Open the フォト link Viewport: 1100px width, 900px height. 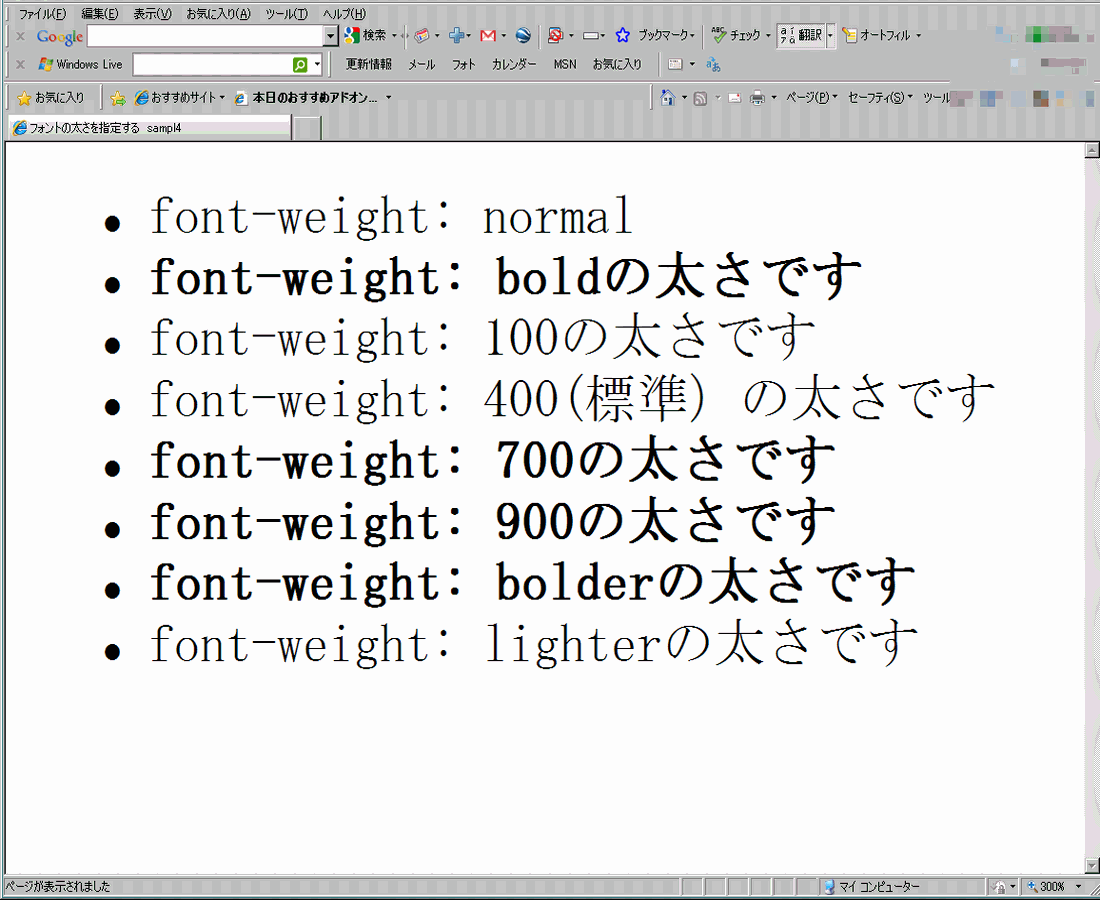[464, 65]
